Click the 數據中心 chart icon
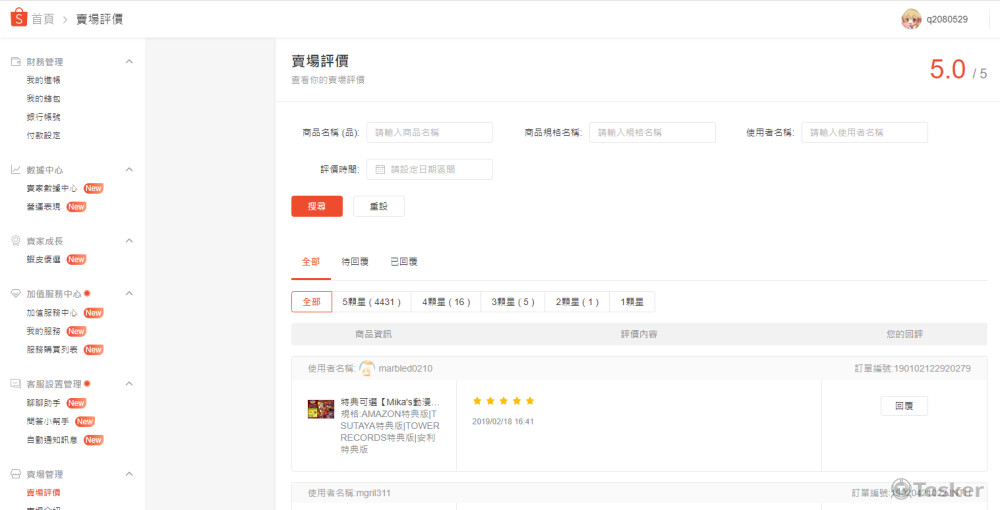 (16, 170)
